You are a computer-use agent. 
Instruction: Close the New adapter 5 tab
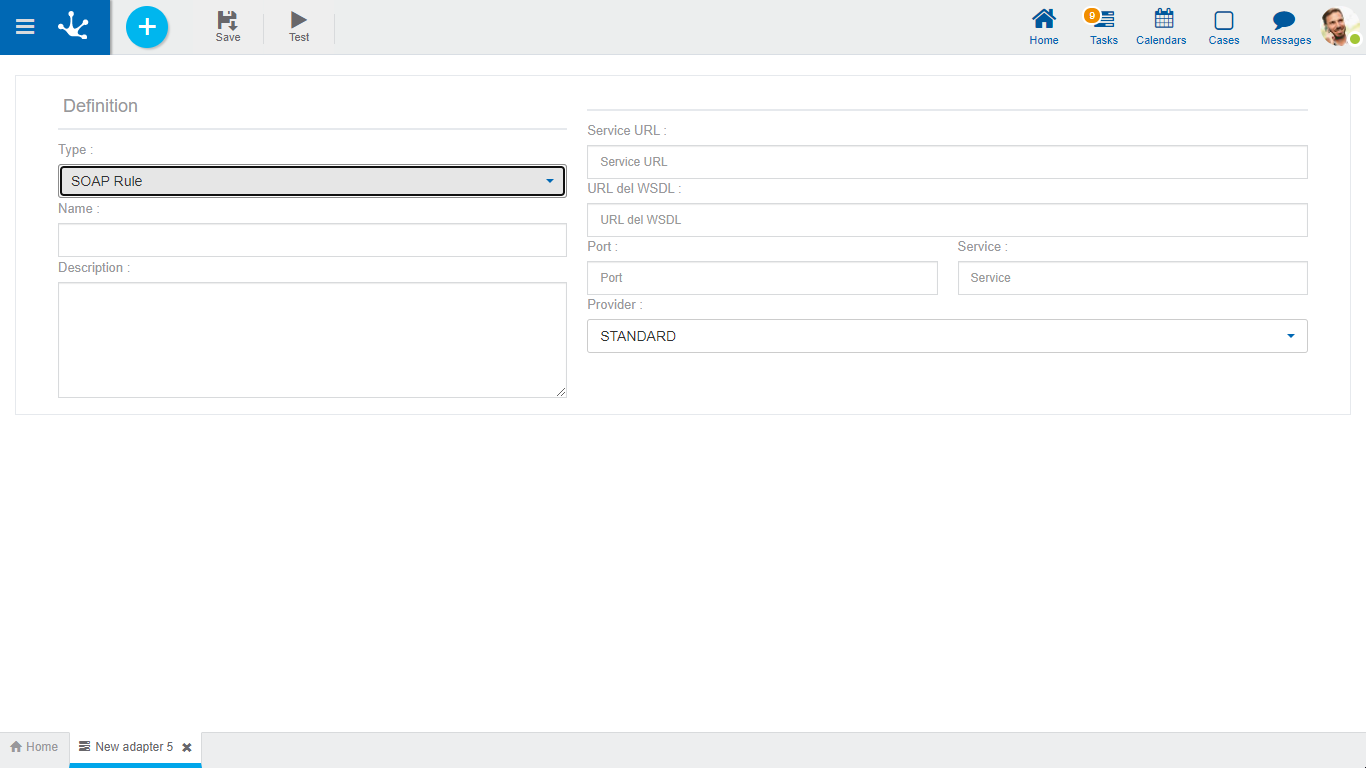pyautogui.click(x=187, y=747)
